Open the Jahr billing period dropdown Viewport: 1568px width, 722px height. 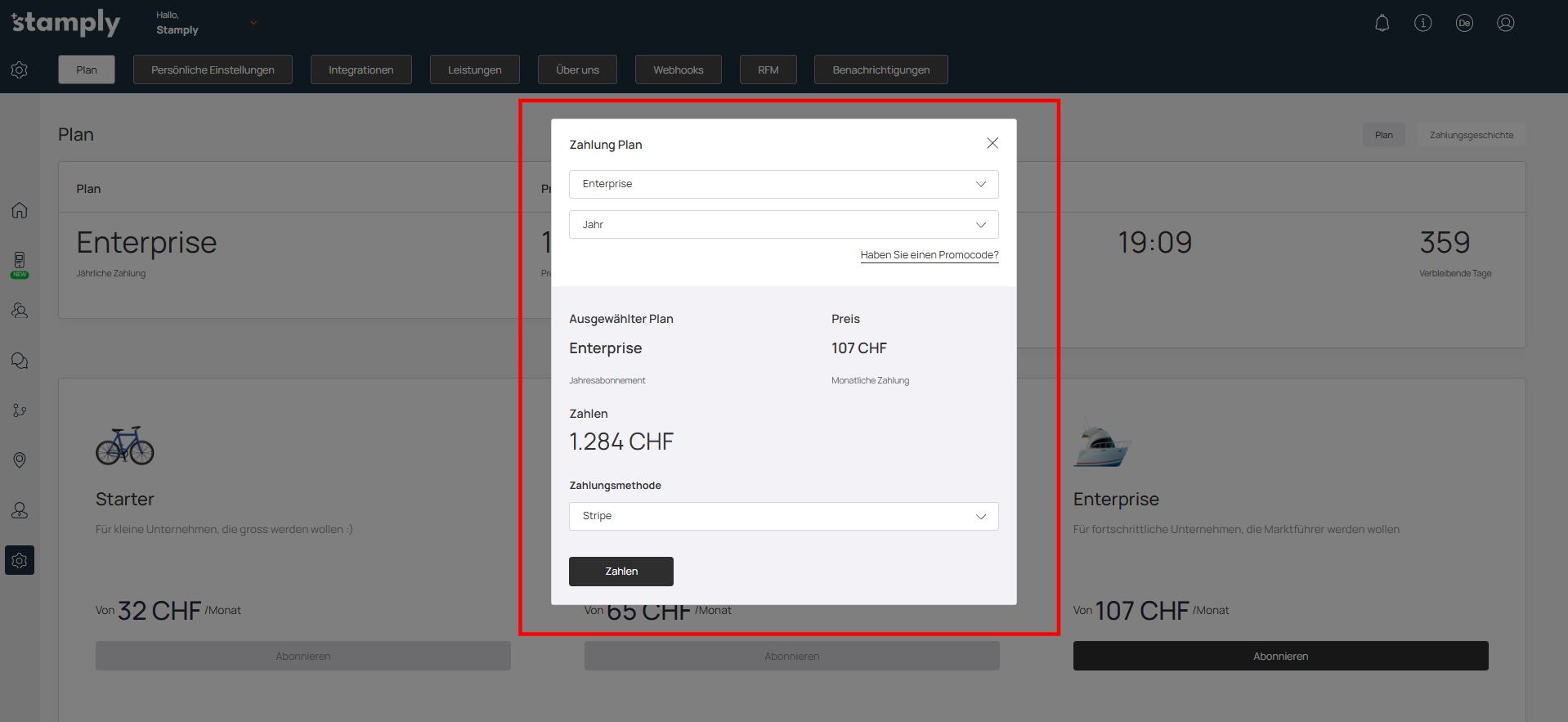point(783,225)
